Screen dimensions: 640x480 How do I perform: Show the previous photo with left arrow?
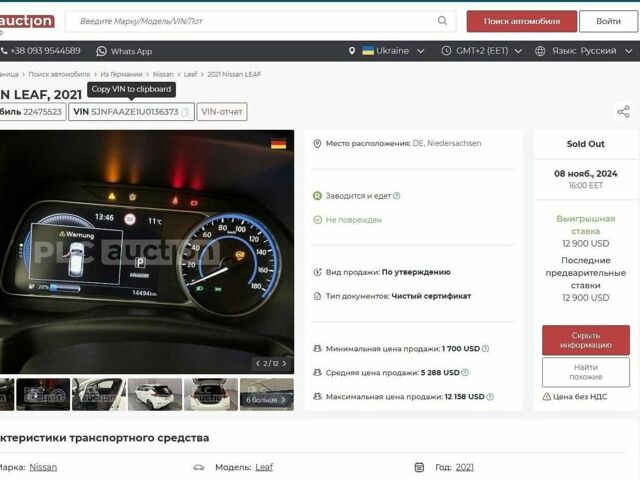point(258,363)
